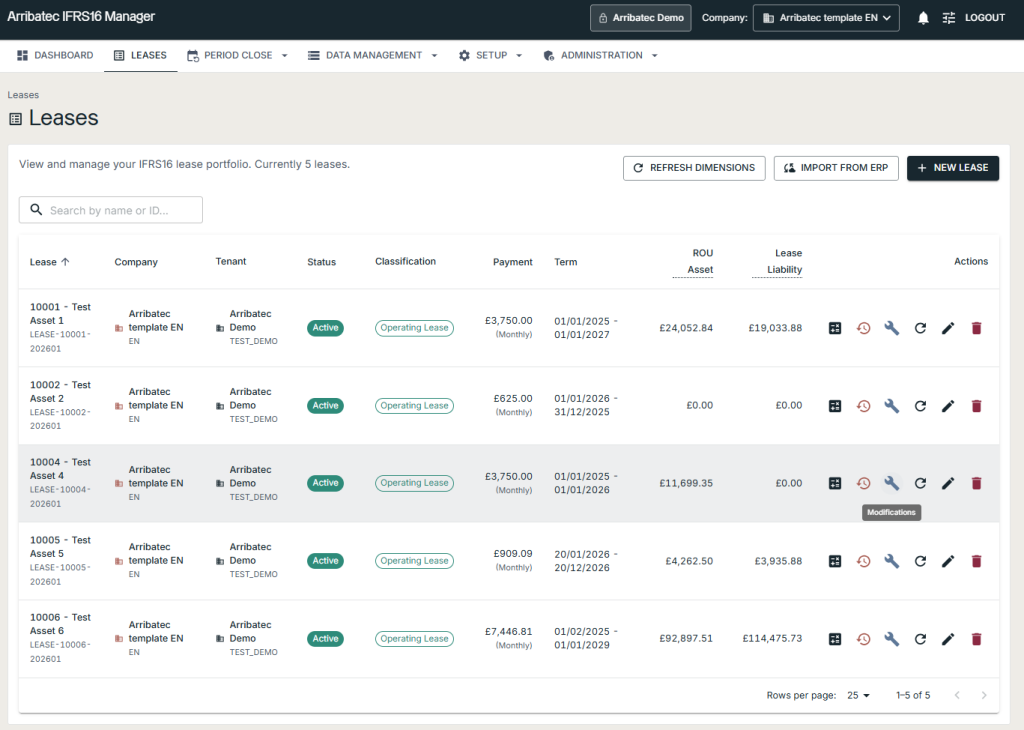The height and width of the screenshot is (730, 1024).
Task: Open calculation schedule for lease 10004
Action: coord(835,483)
